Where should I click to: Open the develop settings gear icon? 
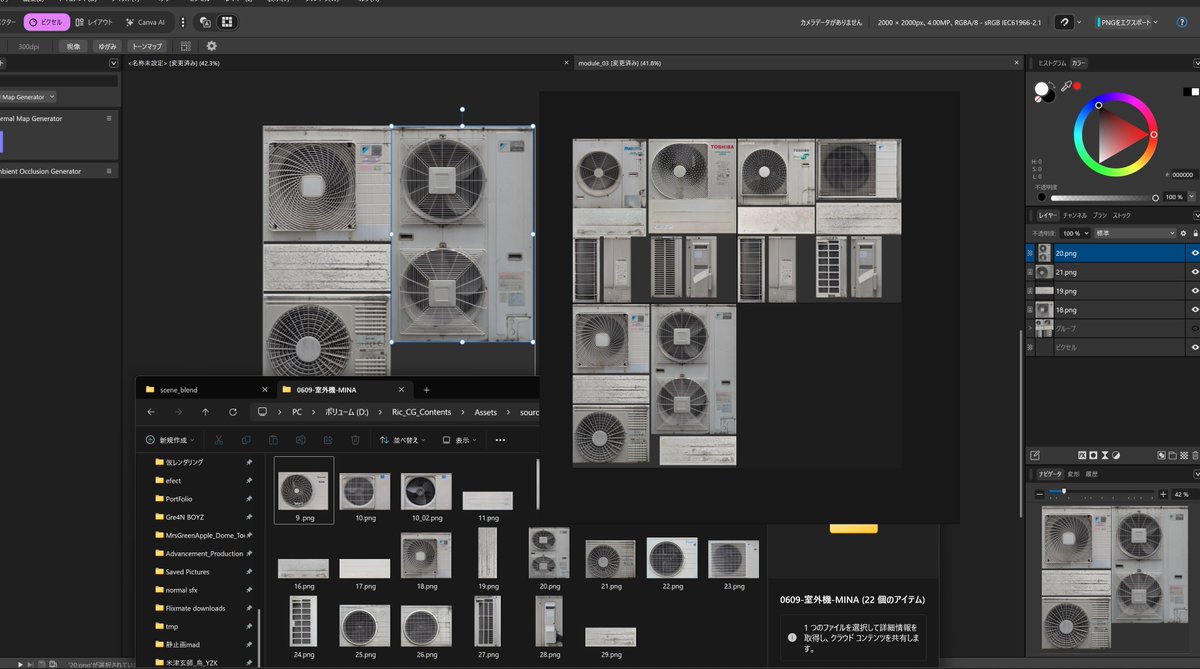click(211, 46)
